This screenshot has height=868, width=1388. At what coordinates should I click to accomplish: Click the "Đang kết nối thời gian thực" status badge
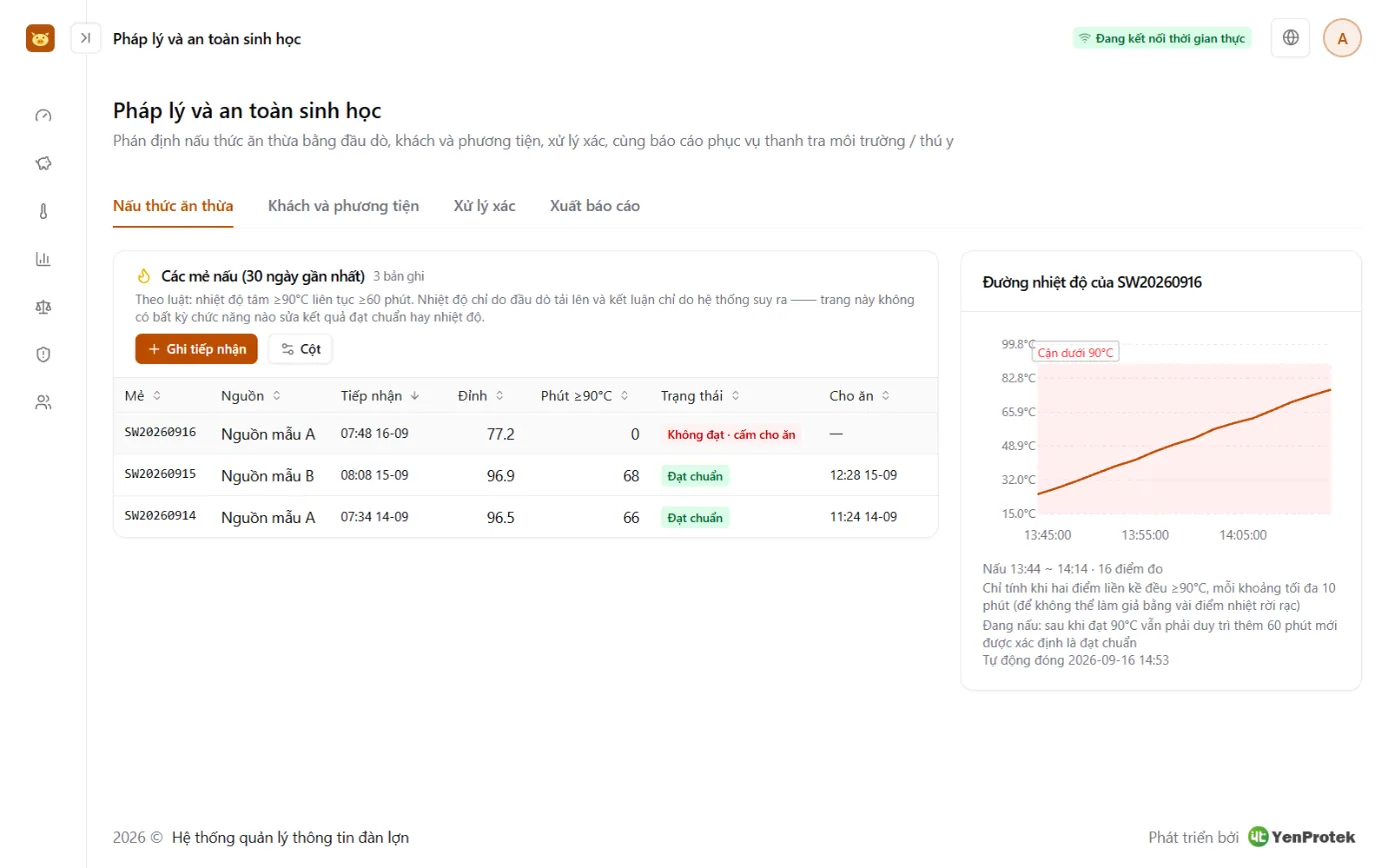point(1162,38)
